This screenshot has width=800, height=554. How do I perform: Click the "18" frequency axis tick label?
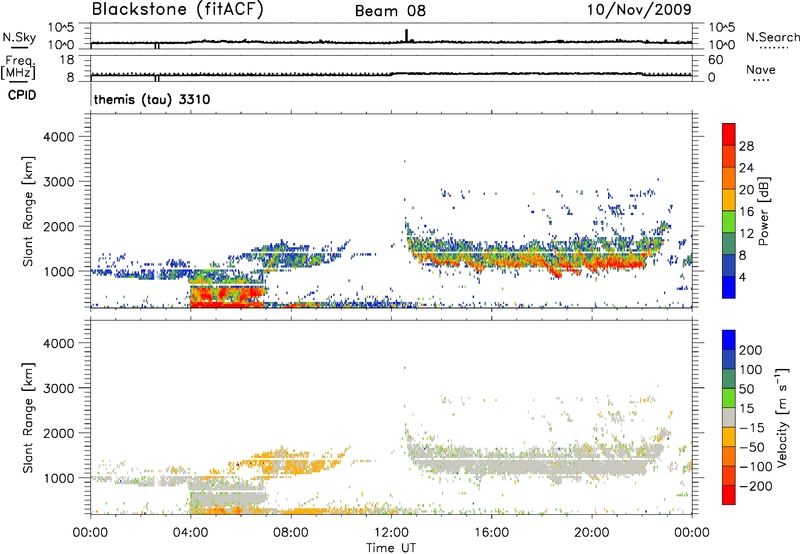tap(67, 60)
